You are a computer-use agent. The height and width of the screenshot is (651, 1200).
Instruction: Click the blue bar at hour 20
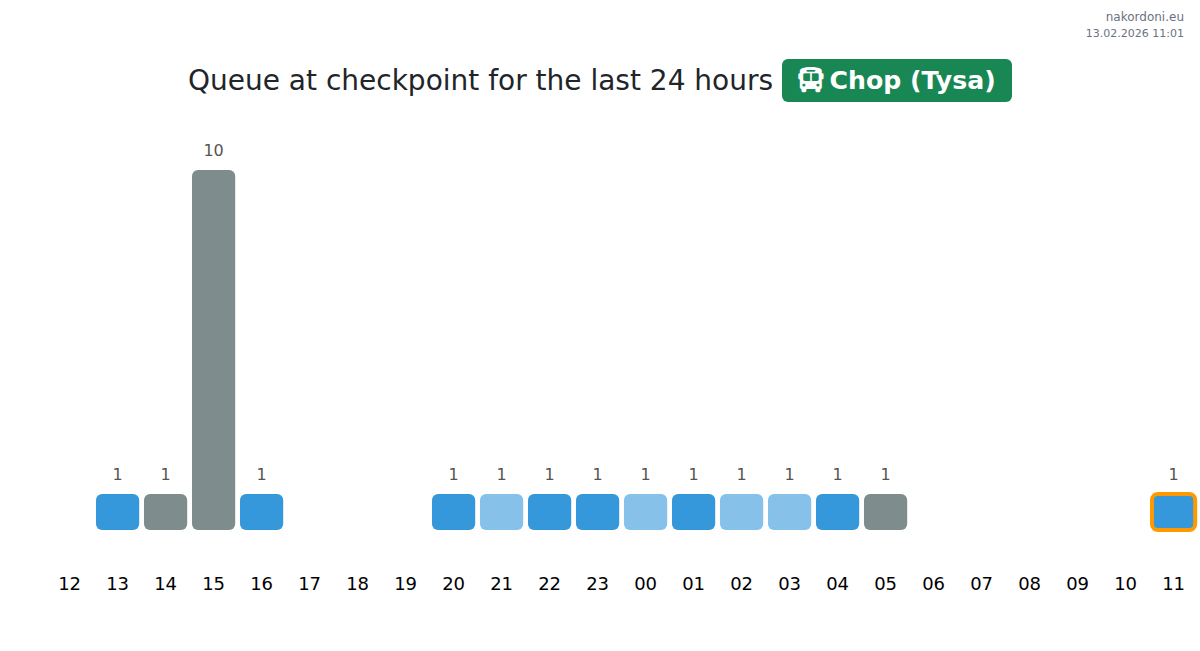(x=453, y=512)
